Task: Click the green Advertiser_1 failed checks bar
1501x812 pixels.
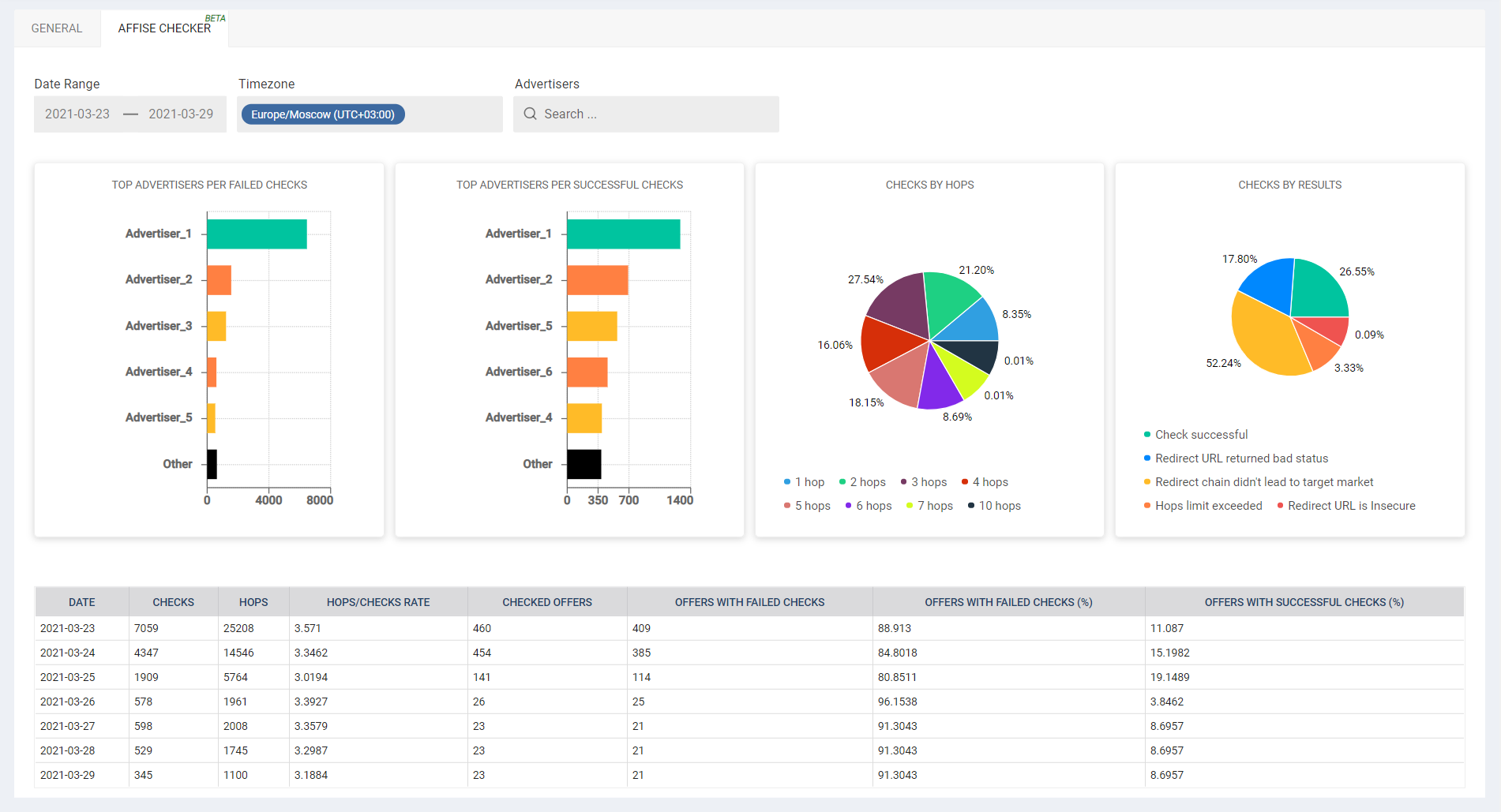Action: point(257,234)
